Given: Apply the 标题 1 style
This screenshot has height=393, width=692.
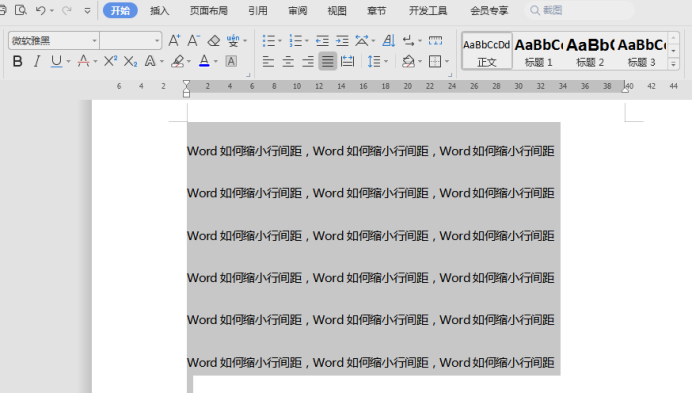Looking at the screenshot, I should pos(538,51).
